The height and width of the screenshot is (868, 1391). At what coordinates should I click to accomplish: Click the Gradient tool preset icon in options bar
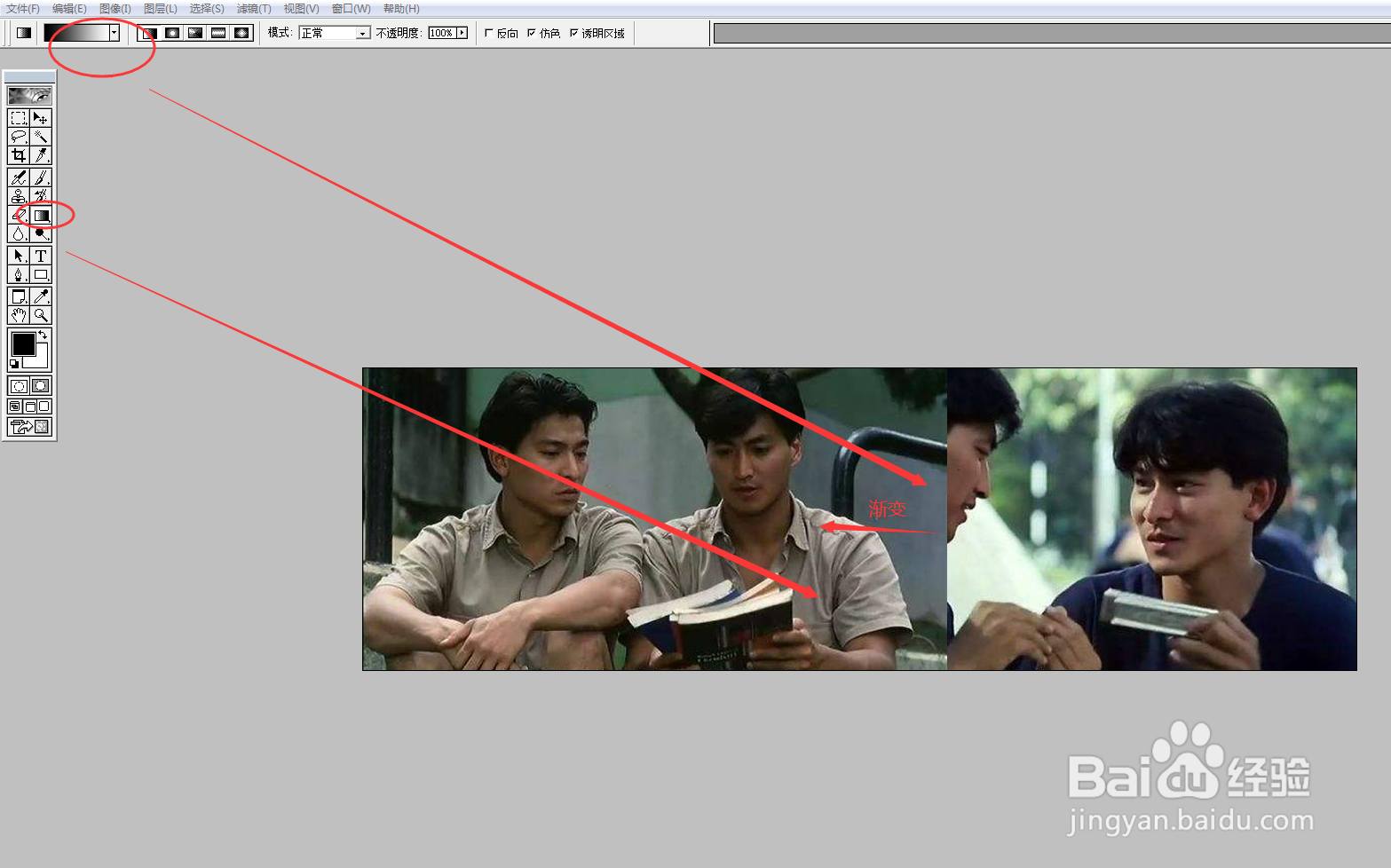(x=24, y=33)
